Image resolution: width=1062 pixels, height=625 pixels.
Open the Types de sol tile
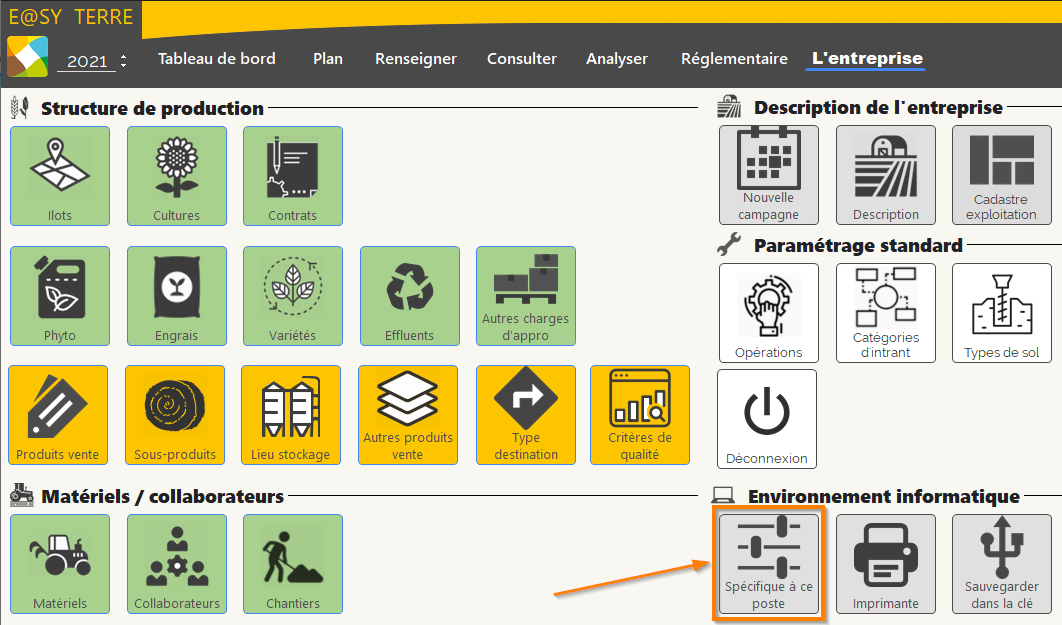point(1002,313)
